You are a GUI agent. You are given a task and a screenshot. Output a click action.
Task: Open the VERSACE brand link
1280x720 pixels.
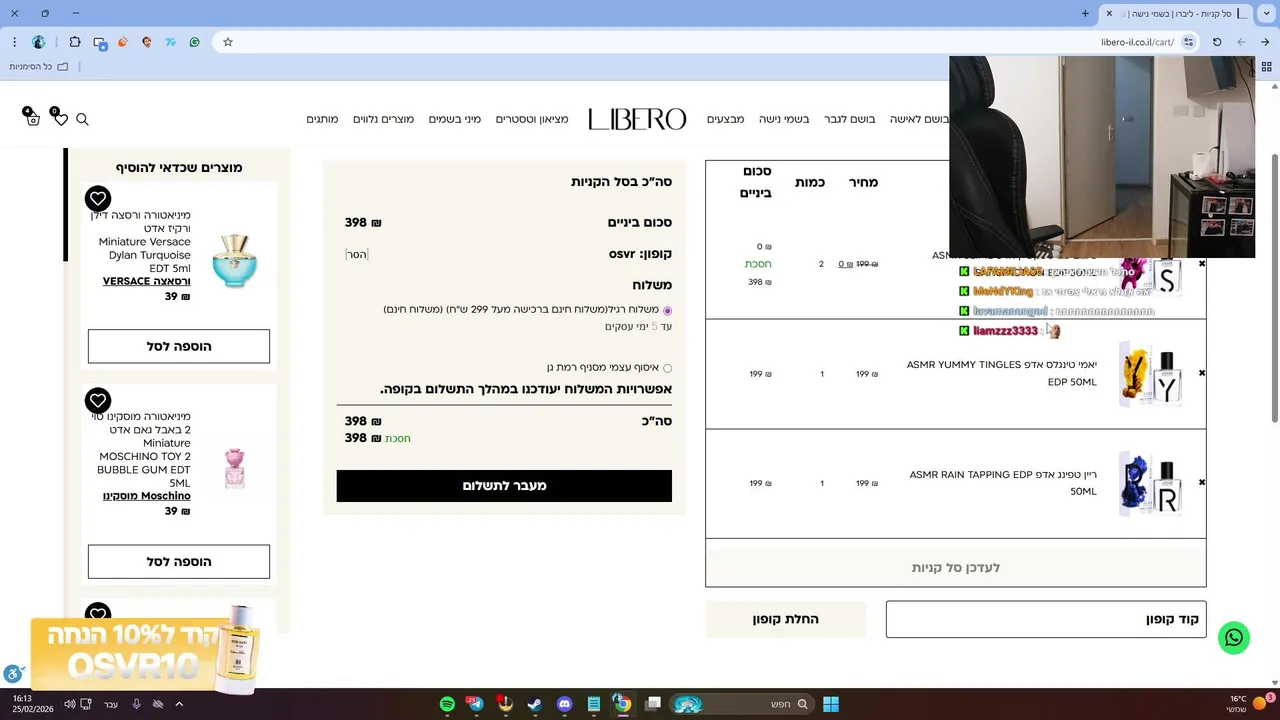pyautogui.click(x=147, y=281)
